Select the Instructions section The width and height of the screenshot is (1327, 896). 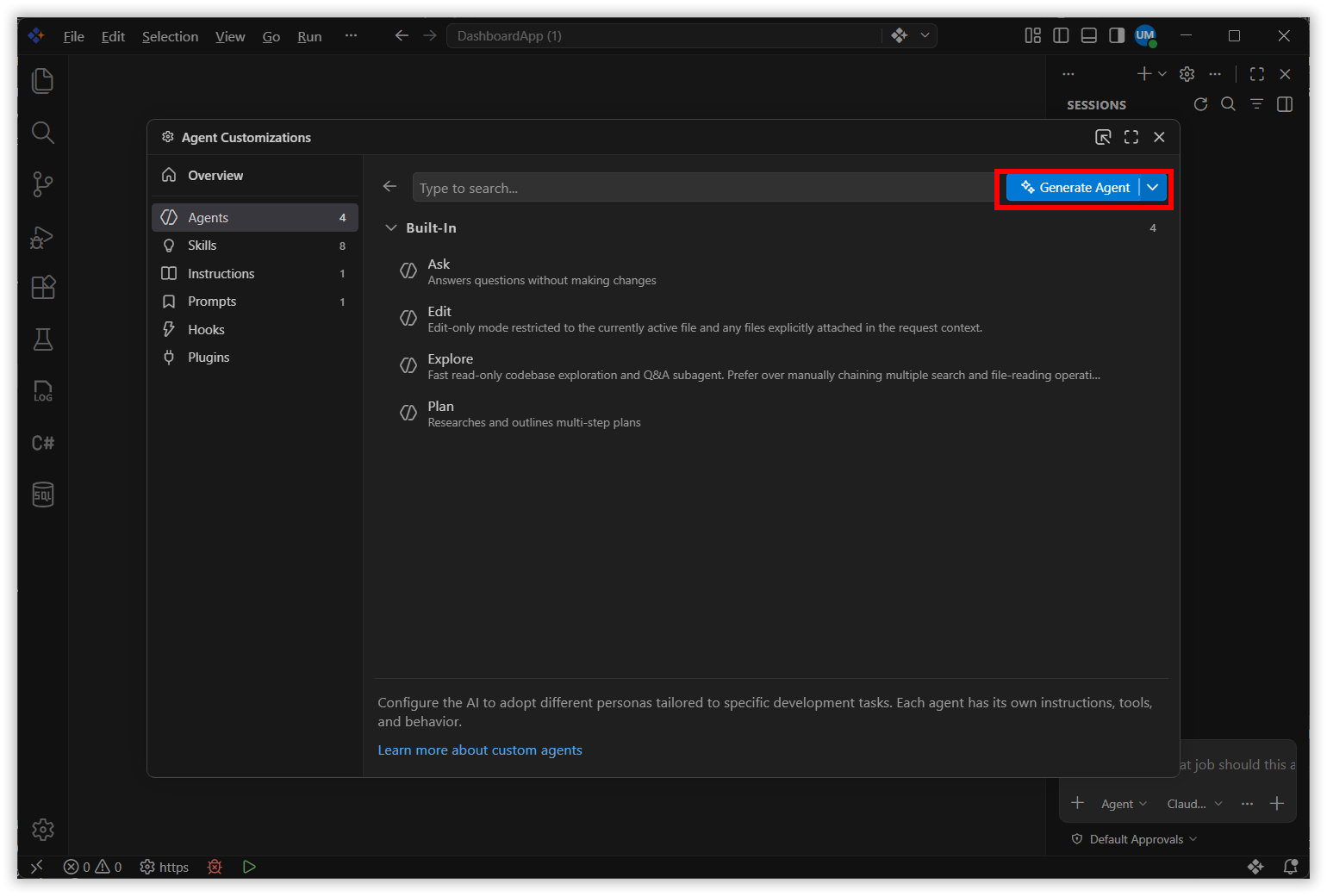pos(255,274)
